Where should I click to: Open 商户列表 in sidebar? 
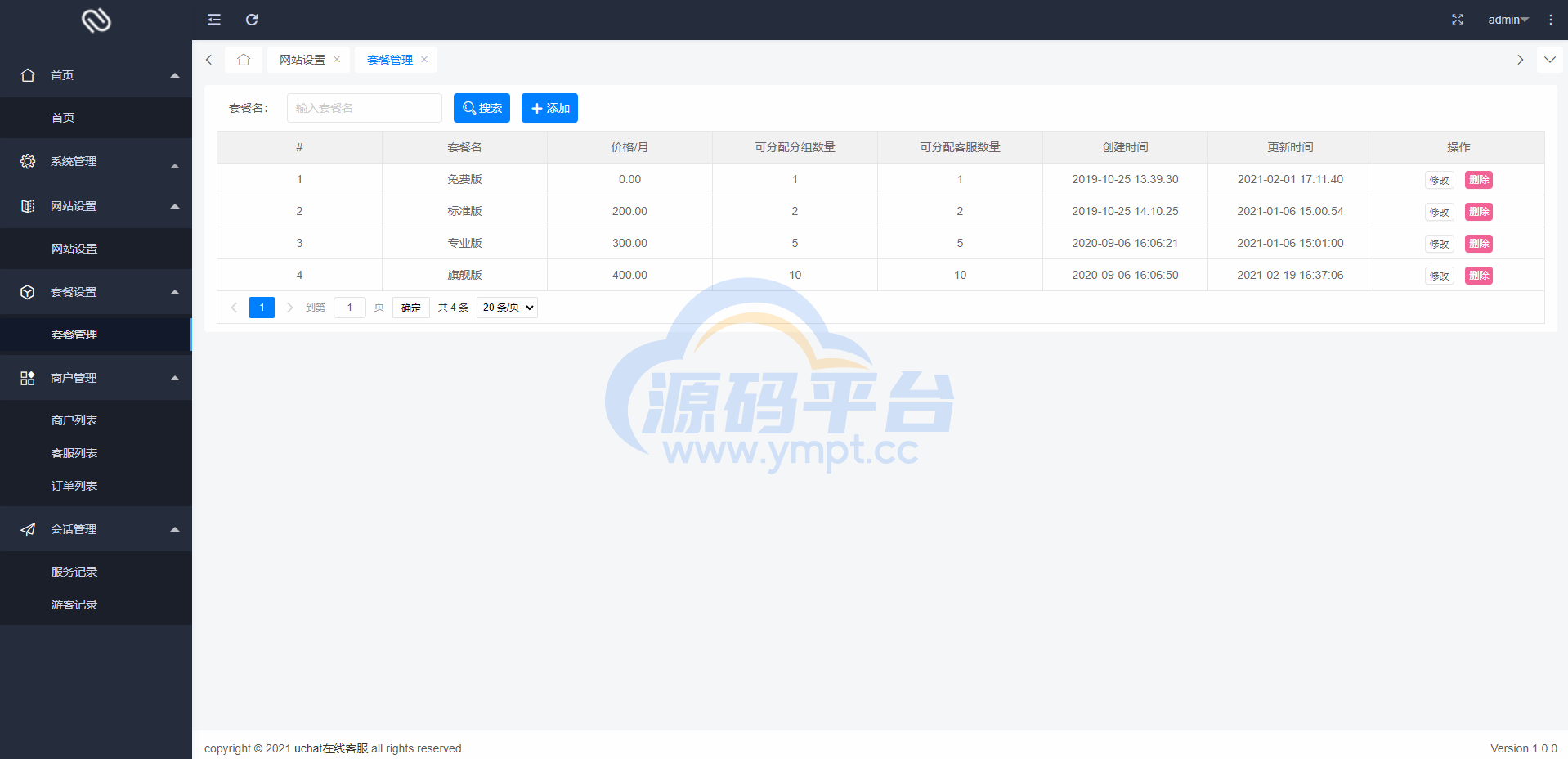pos(96,420)
